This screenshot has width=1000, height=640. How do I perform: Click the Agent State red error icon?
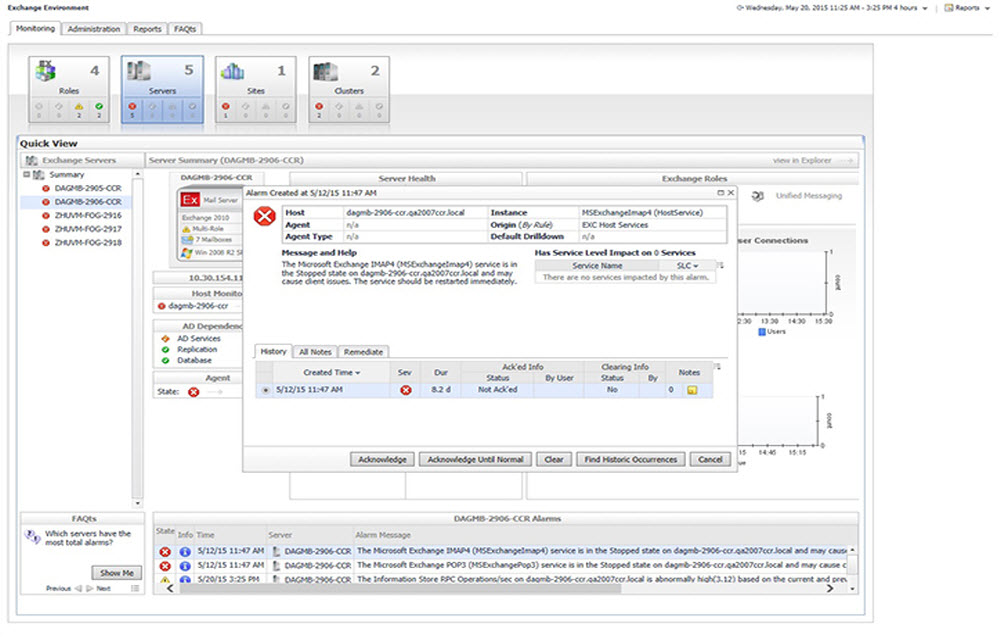[194, 392]
